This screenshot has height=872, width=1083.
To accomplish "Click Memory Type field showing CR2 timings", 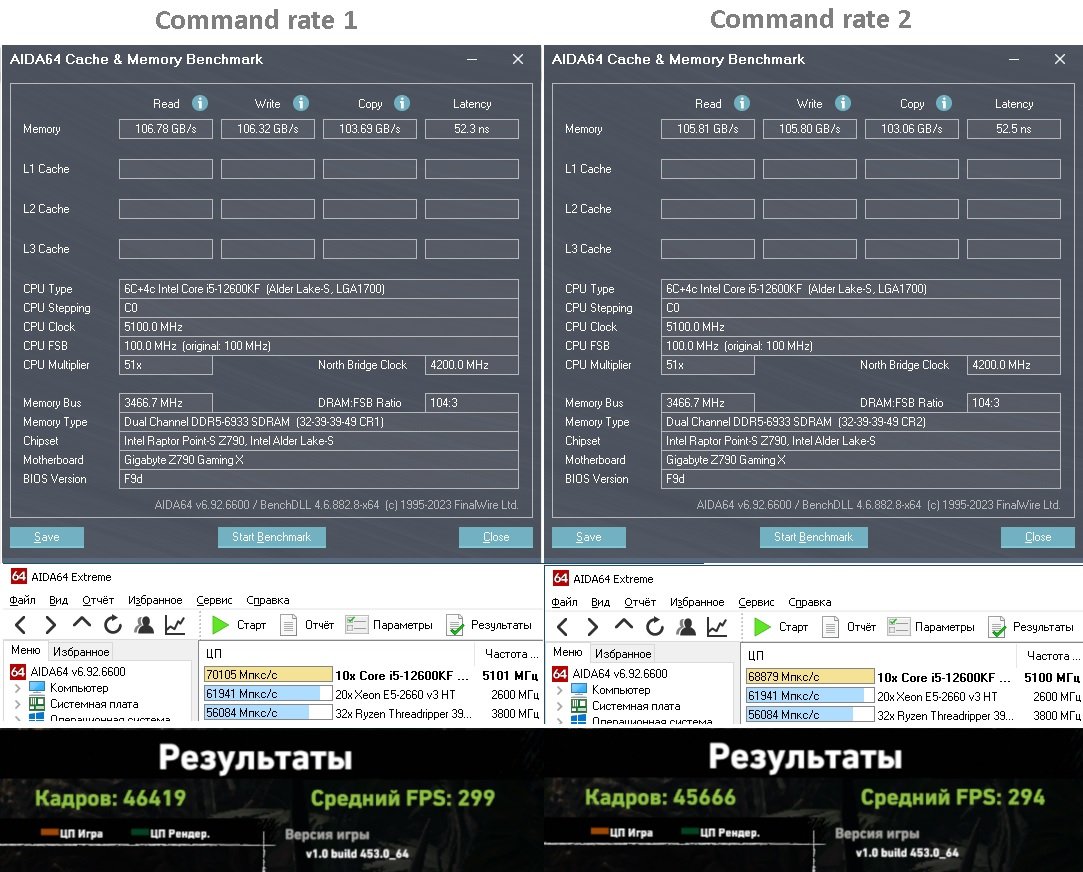I will [x=861, y=422].
